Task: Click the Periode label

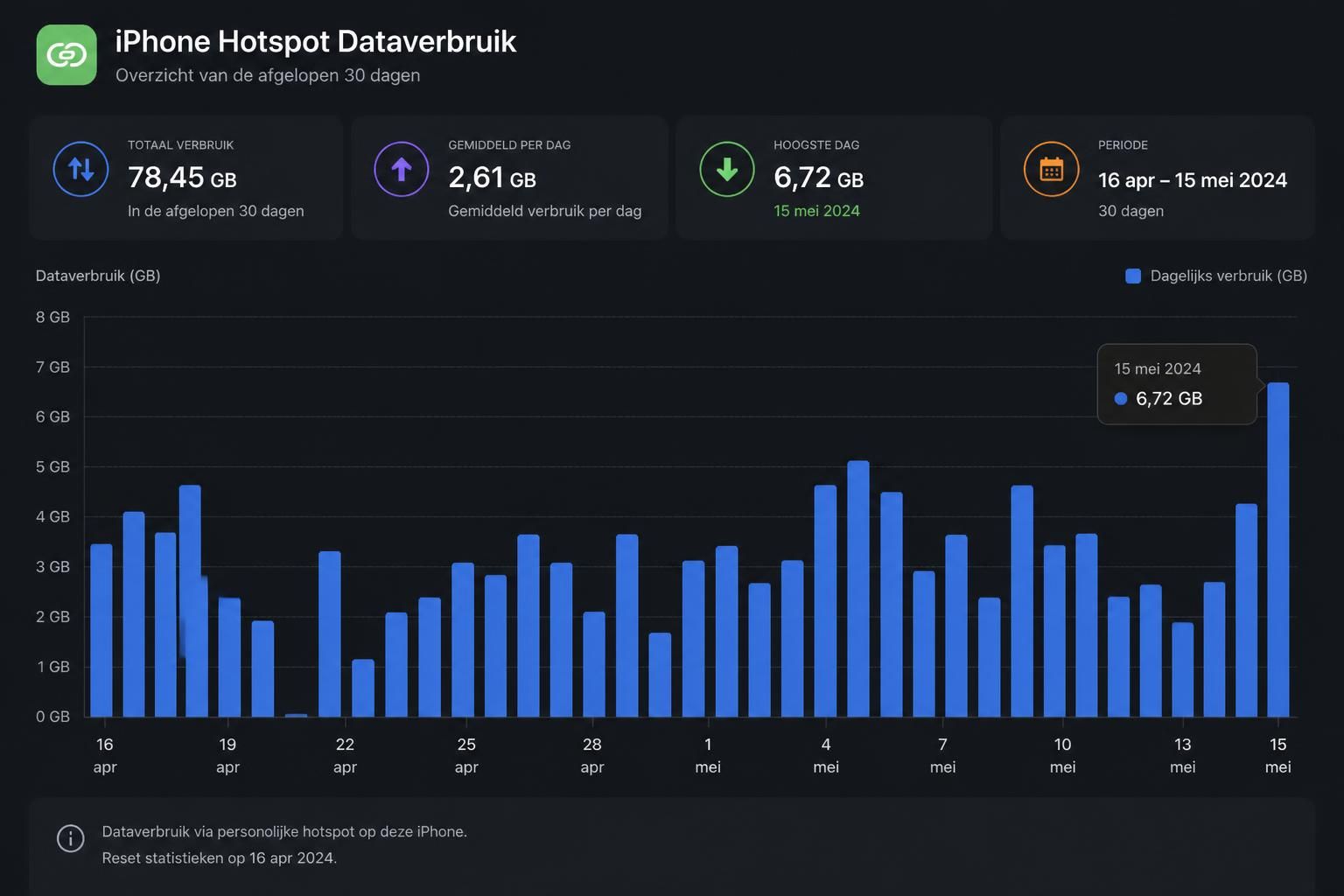Action: [x=1123, y=145]
